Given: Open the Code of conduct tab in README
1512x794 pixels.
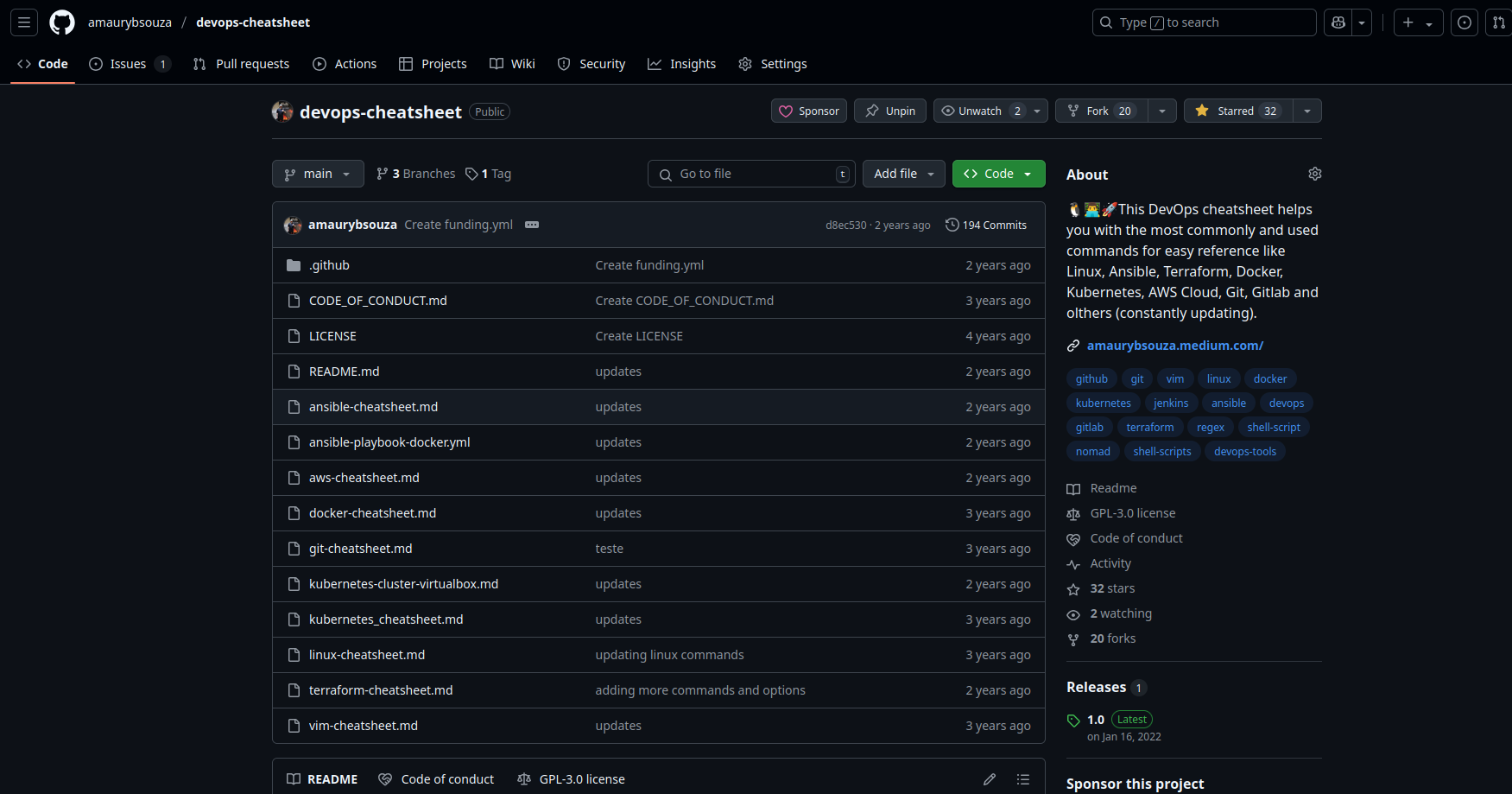Looking at the screenshot, I should 437,779.
